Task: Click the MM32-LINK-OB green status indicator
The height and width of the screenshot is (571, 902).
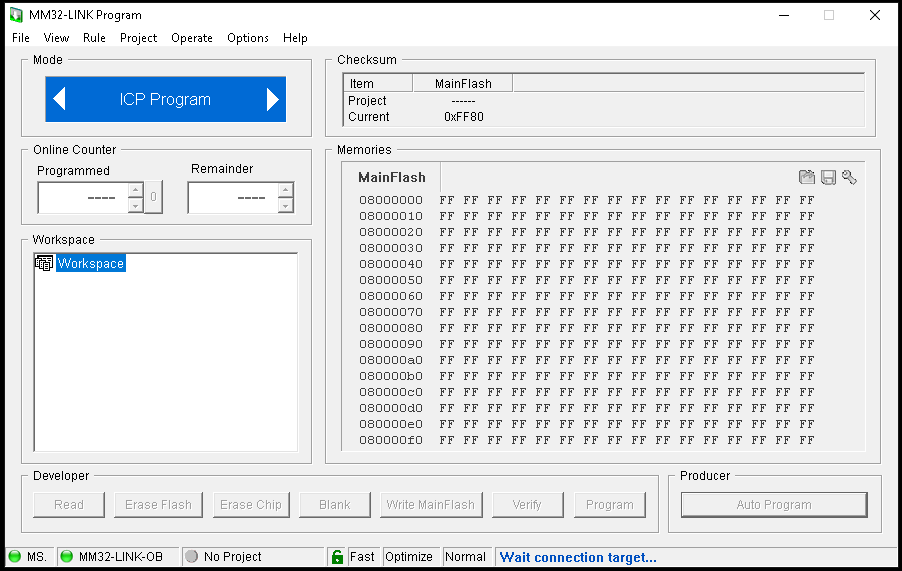Action: [x=67, y=557]
